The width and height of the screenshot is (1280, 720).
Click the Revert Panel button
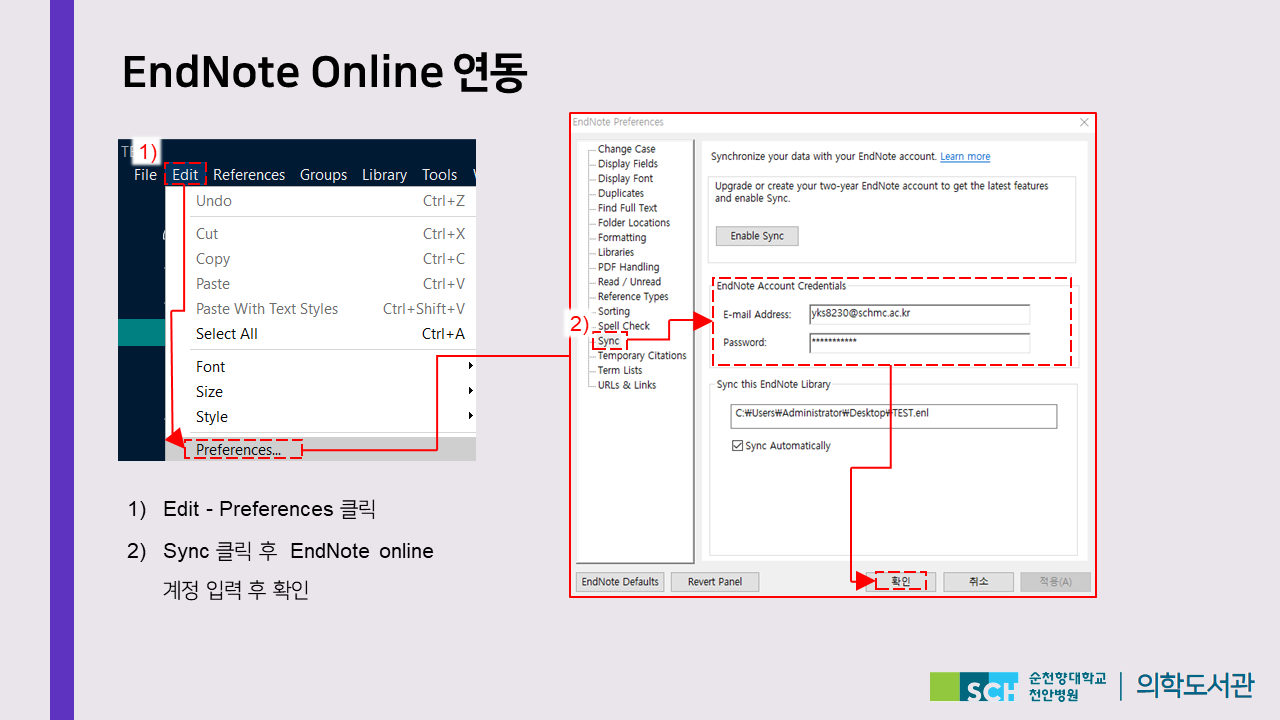pyautogui.click(x=715, y=582)
